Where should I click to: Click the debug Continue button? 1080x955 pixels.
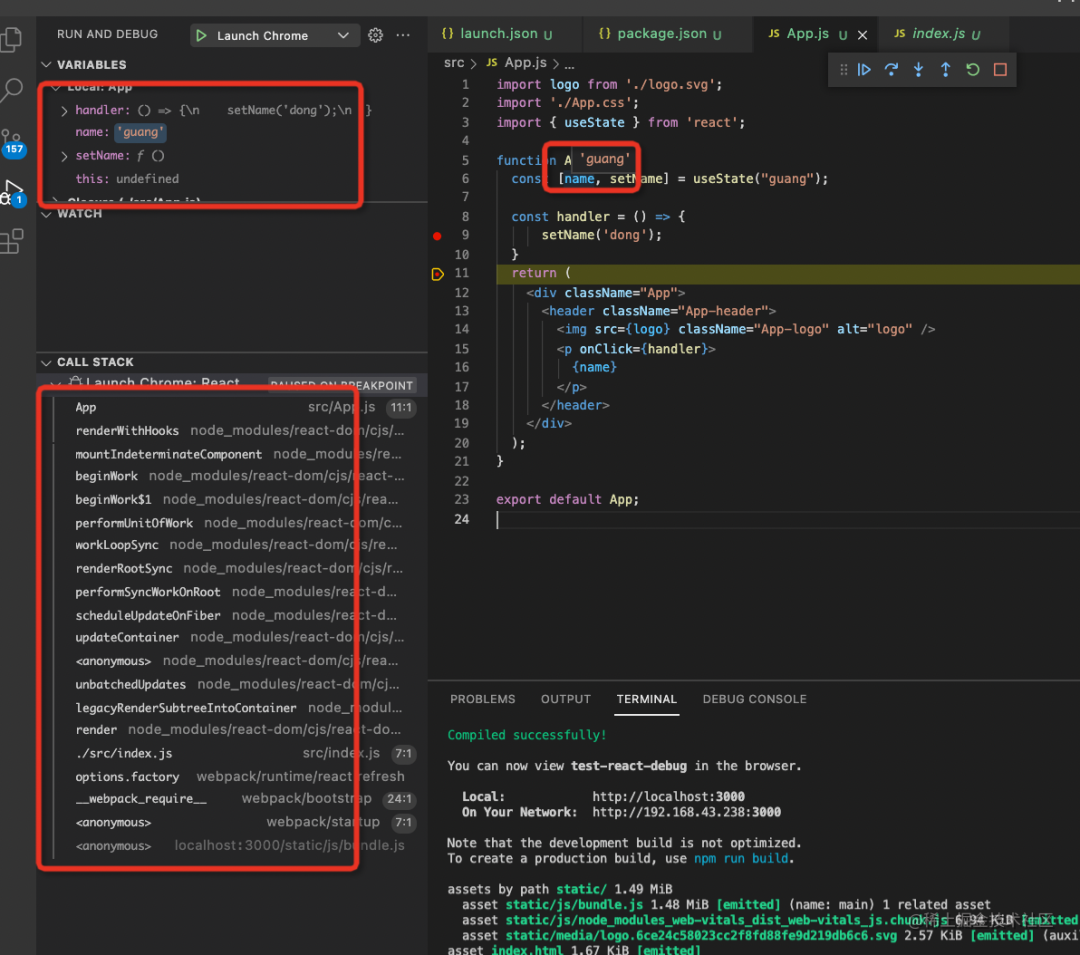tap(864, 70)
